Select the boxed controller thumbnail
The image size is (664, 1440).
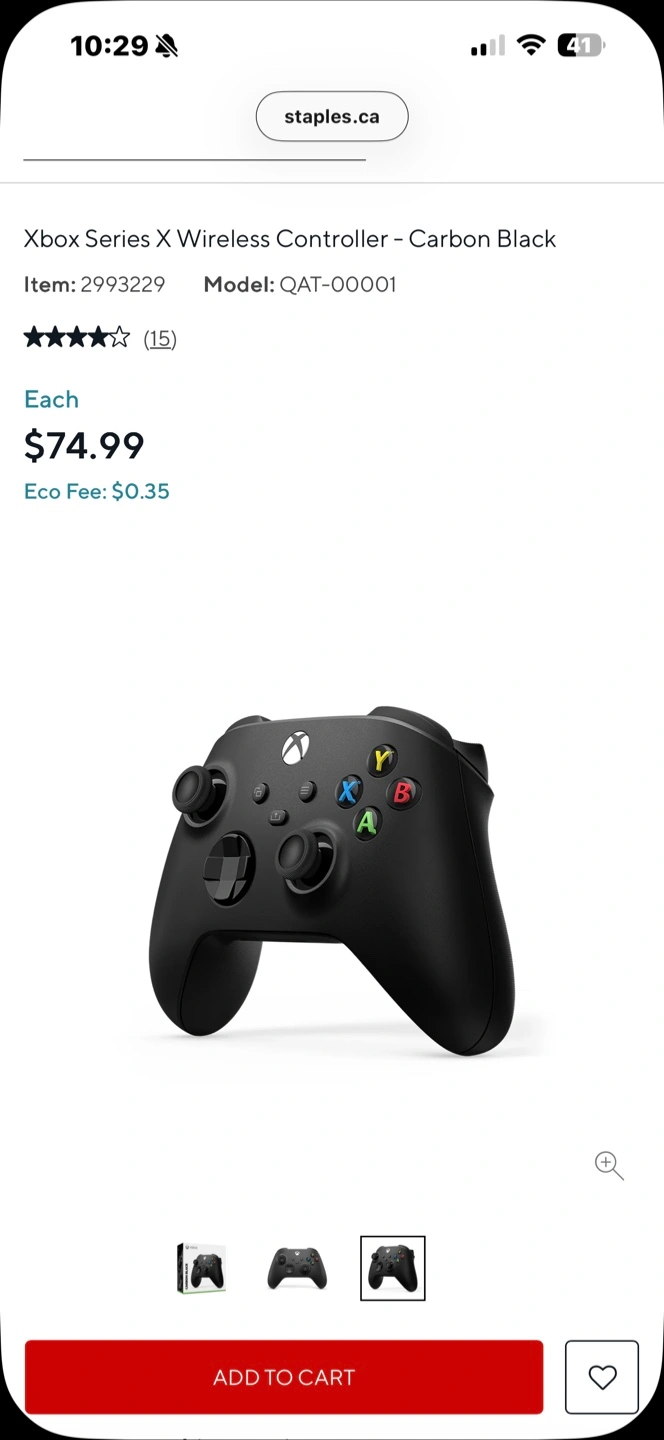tap(201, 1268)
